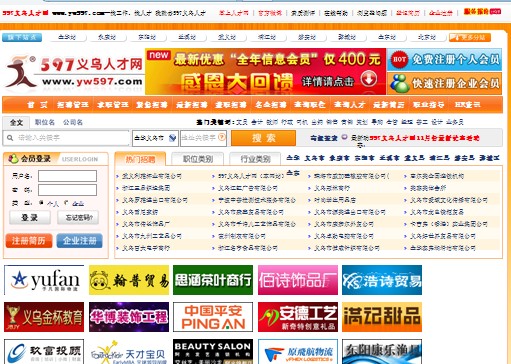Open the 钦富投顾 ad
The width and height of the screenshot is (511, 364).
point(44,352)
